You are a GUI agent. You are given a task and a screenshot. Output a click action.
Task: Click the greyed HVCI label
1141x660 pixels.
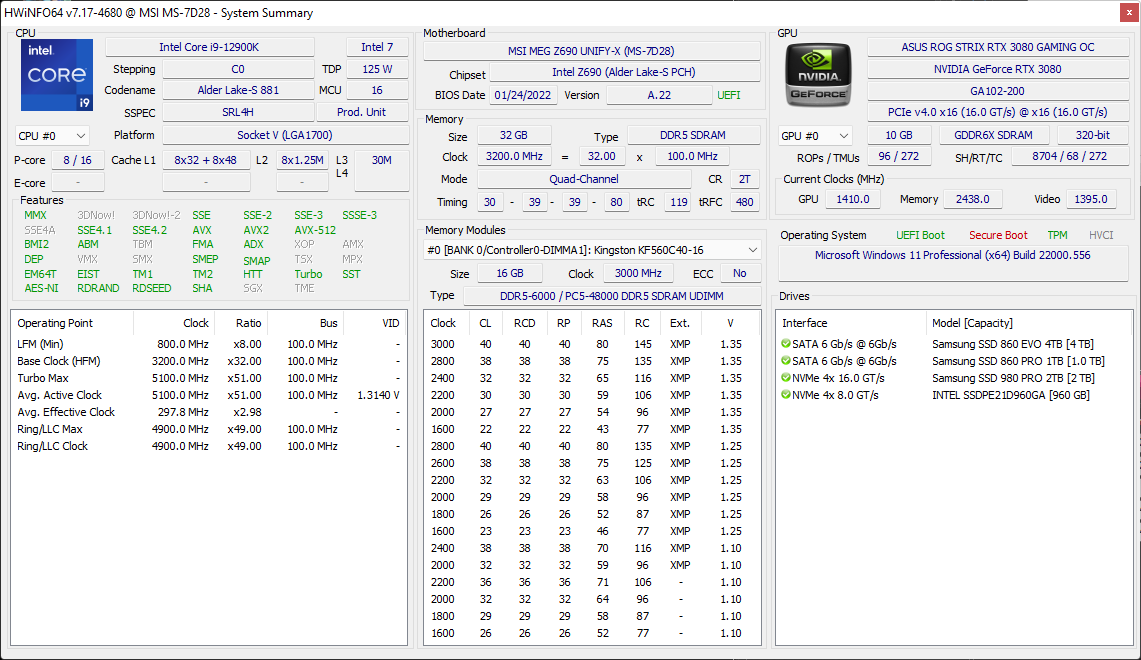tap(1101, 235)
